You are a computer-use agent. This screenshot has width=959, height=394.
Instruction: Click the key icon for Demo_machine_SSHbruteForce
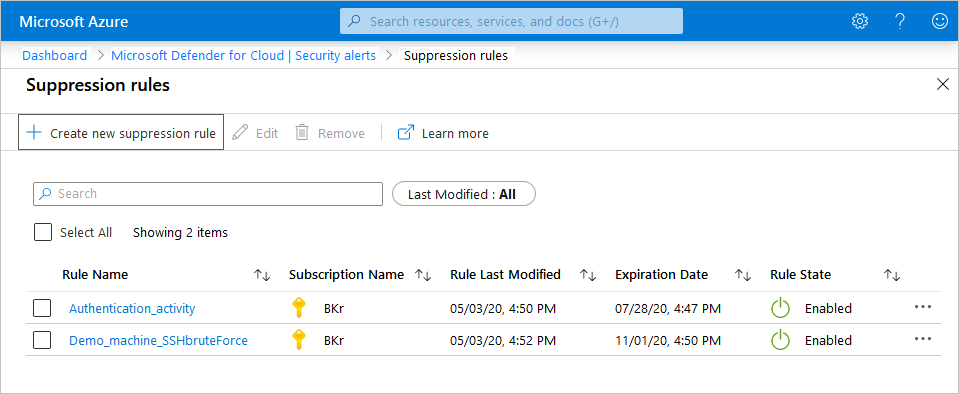(298, 340)
